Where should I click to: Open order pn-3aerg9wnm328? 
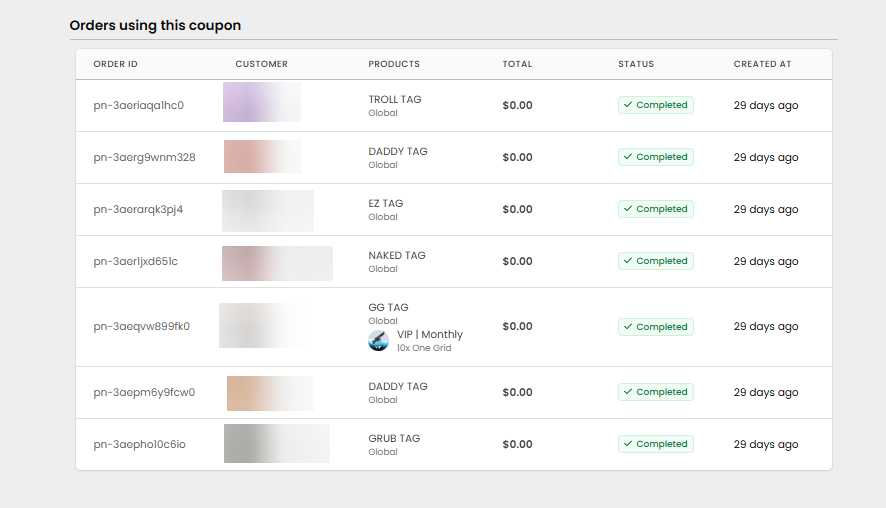click(144, 157)
